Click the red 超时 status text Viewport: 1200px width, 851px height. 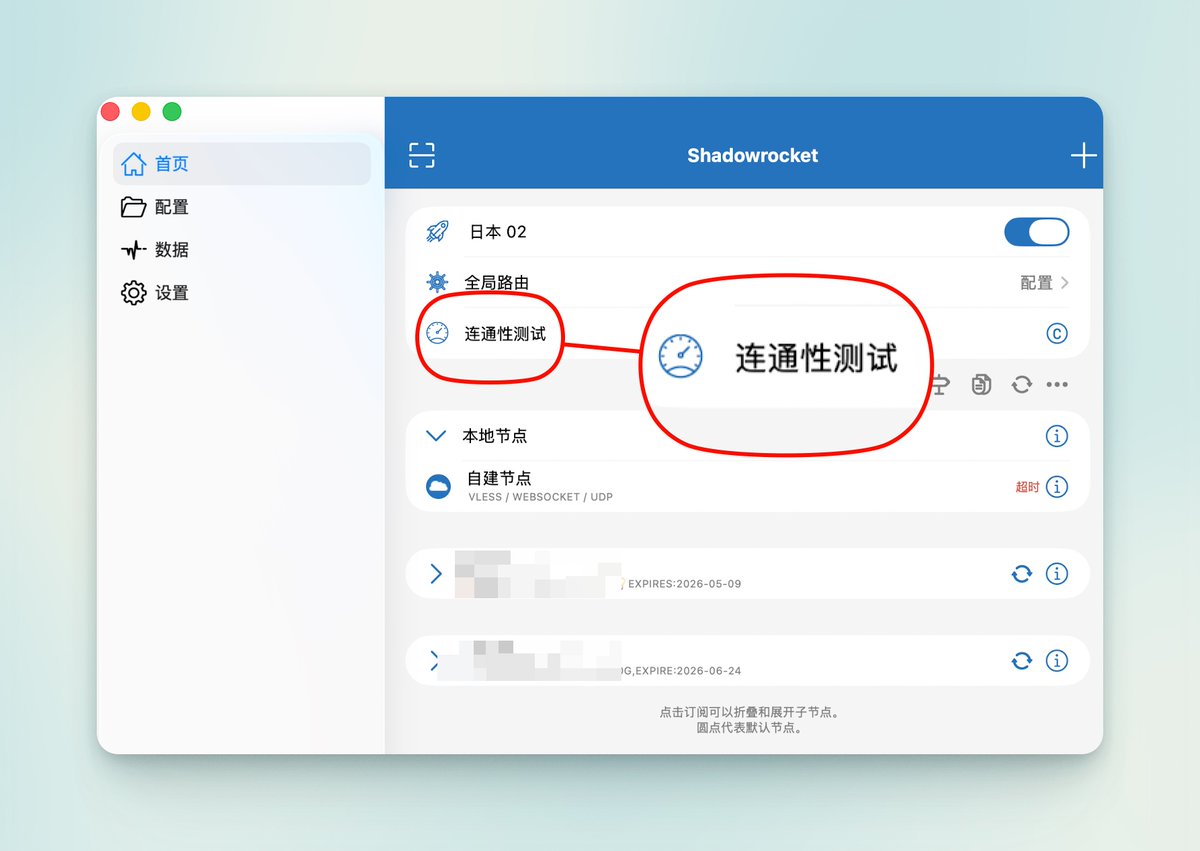tap(1027, 487)
